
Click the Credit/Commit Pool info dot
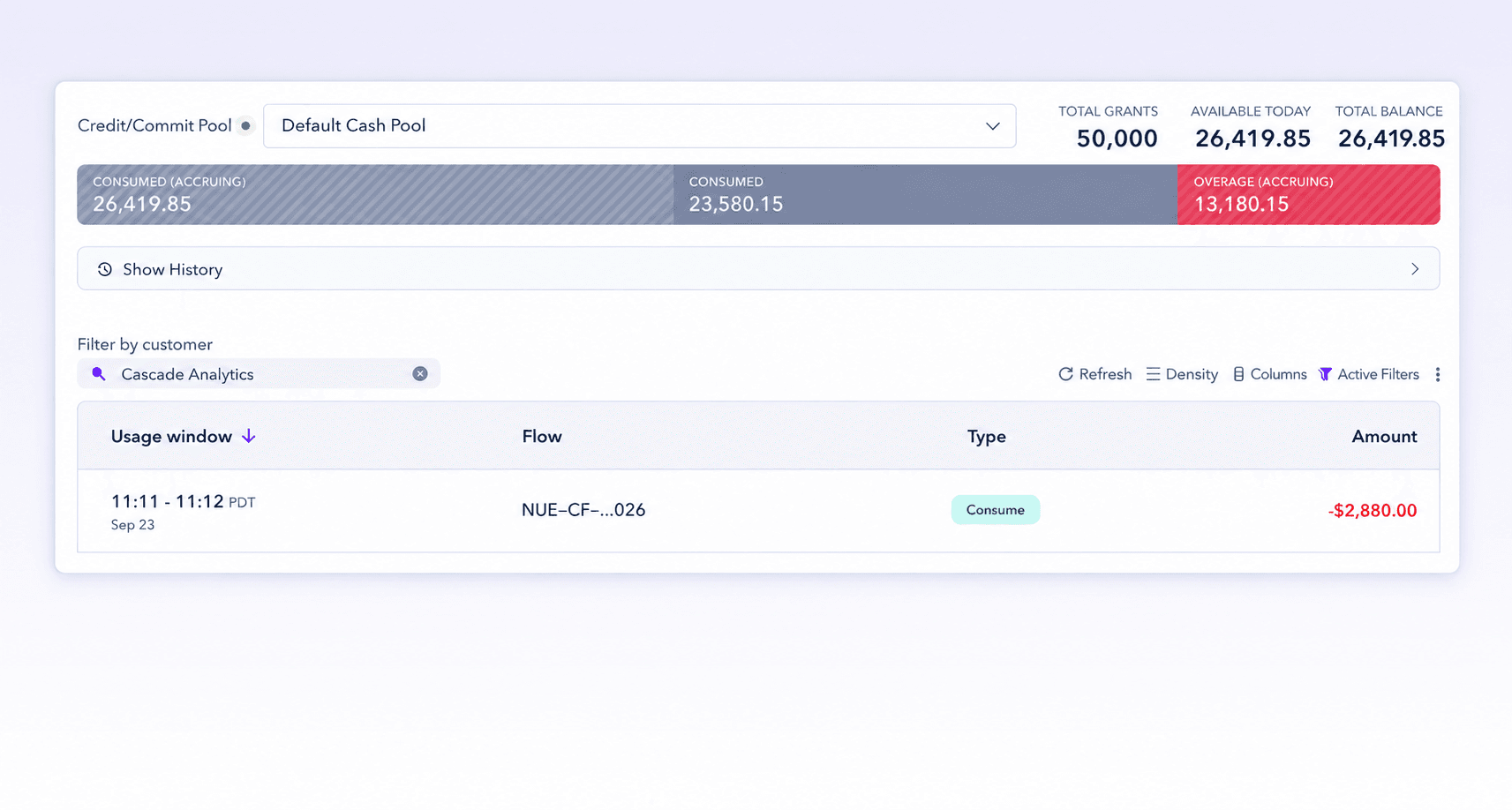tap(246, 126)
